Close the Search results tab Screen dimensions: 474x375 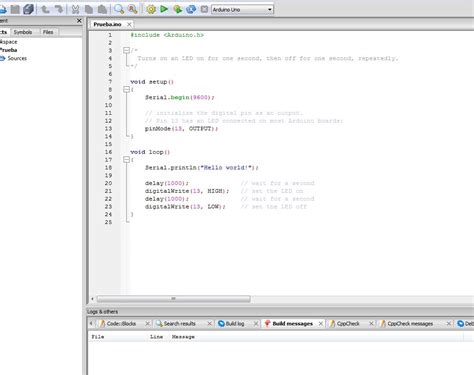[210, 324]
